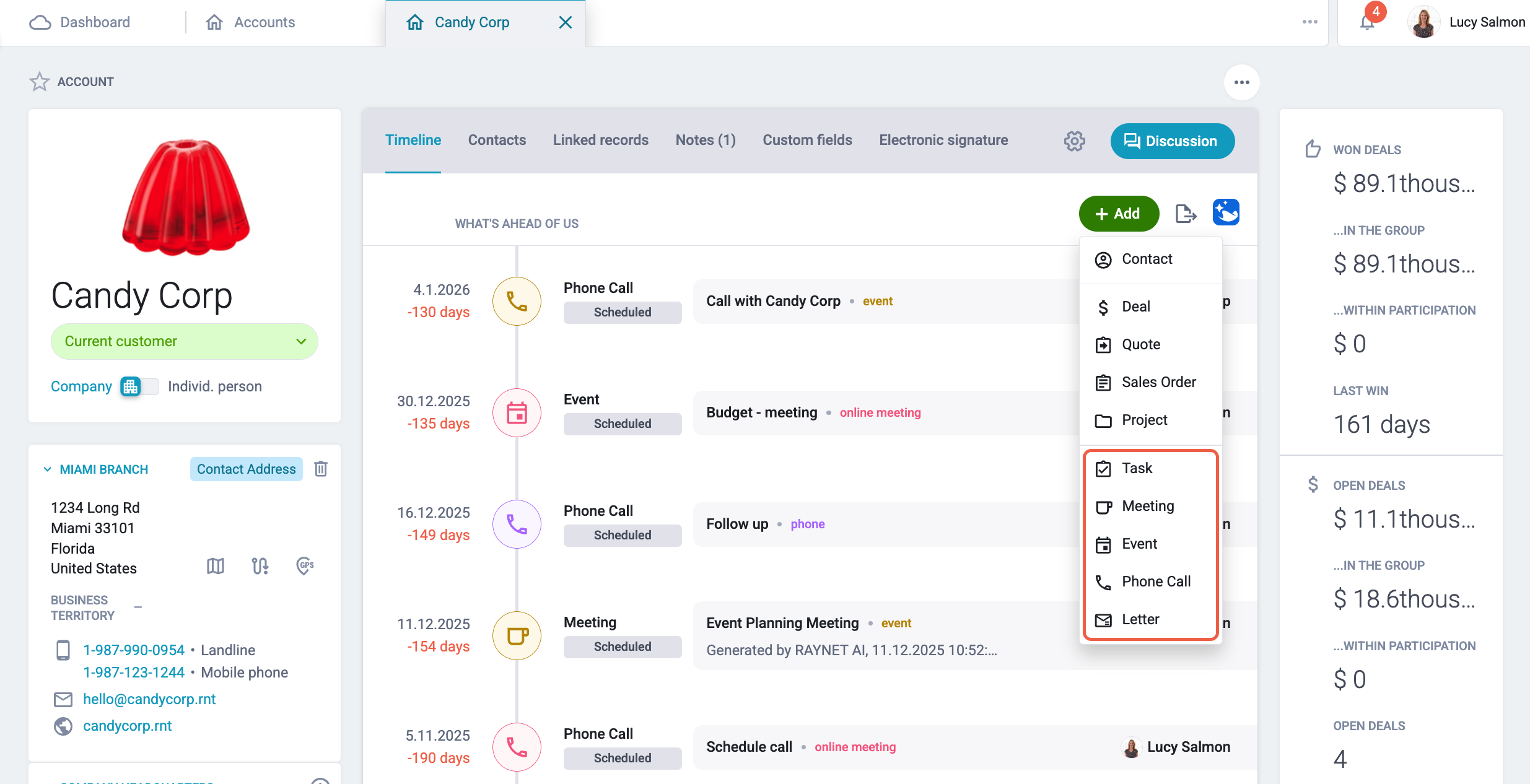Show address on map icon
Image resolution: width=1530 pixels, height=784 pixels.
click(x=216, y=566)
